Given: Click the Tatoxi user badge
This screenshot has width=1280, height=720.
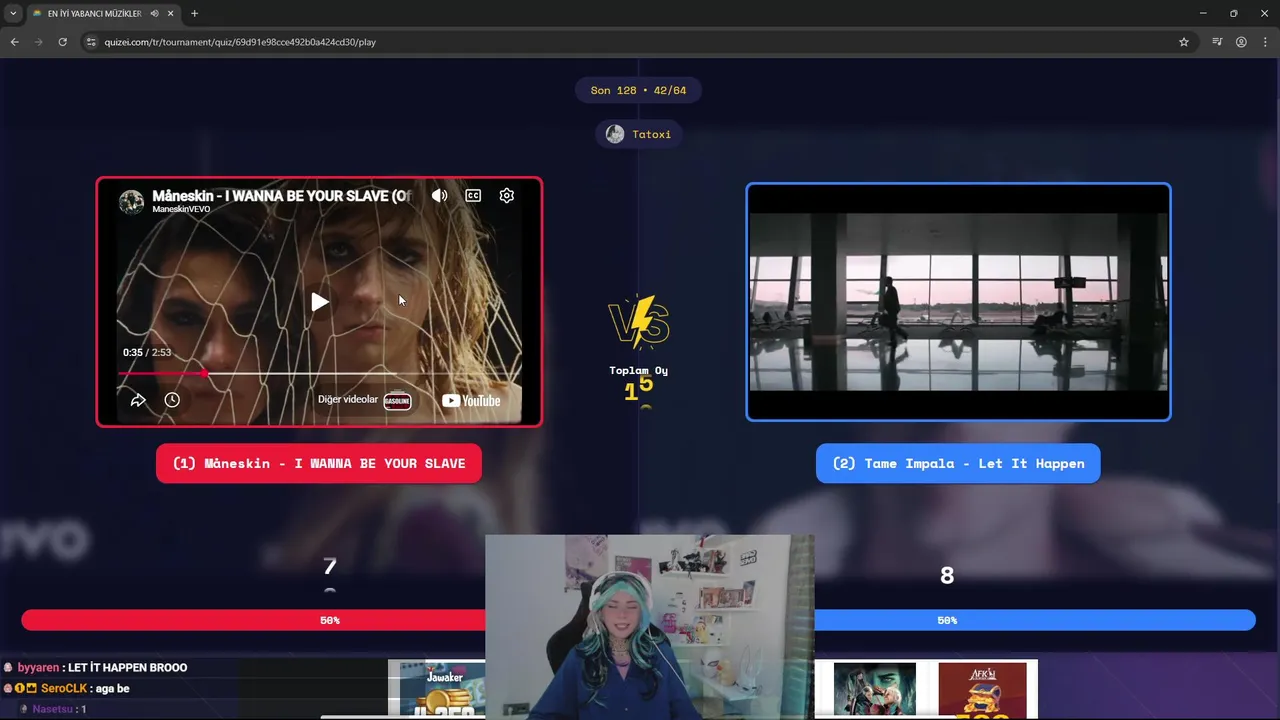Looking at the screenshot, I should click(639, 134).
